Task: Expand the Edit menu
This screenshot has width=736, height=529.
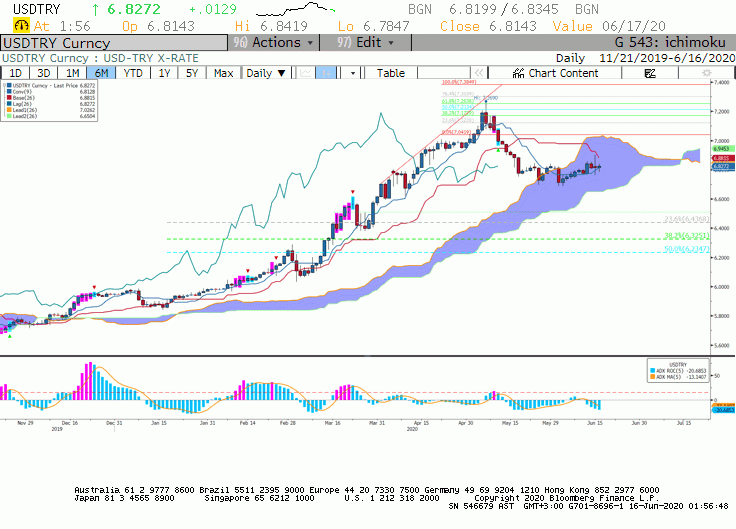Action: (366, 43)
